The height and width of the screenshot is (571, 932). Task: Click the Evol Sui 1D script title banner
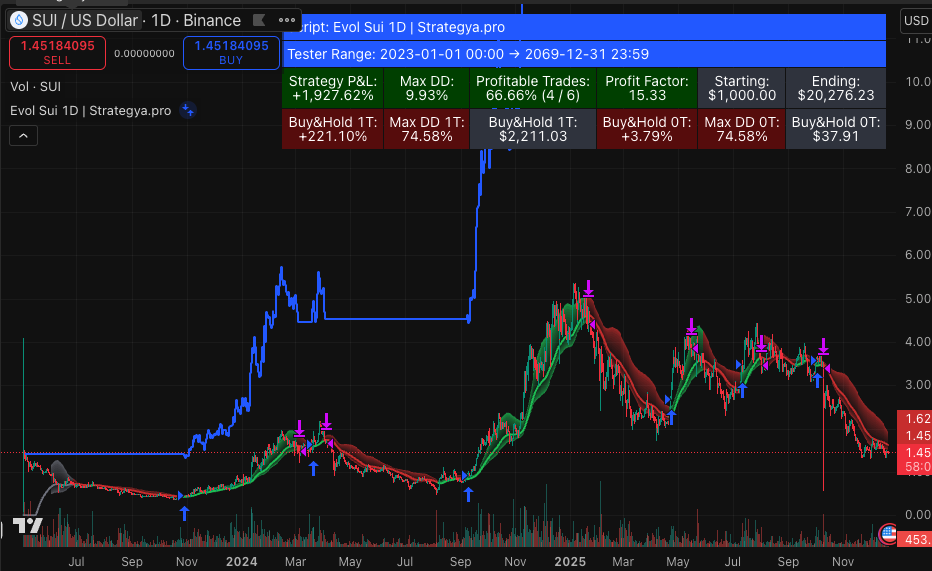[x=584, y=27]
